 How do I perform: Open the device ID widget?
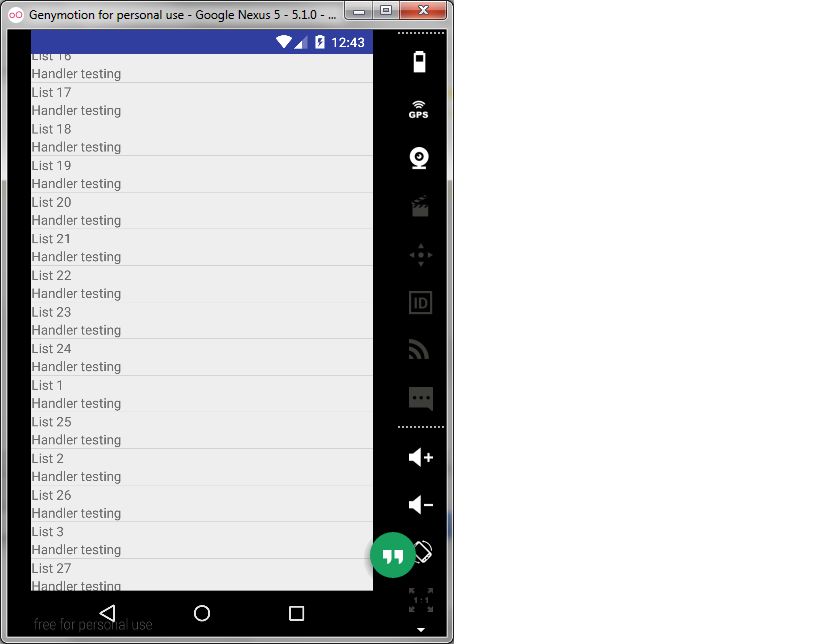pyautogui.click(x=420, y=302)
